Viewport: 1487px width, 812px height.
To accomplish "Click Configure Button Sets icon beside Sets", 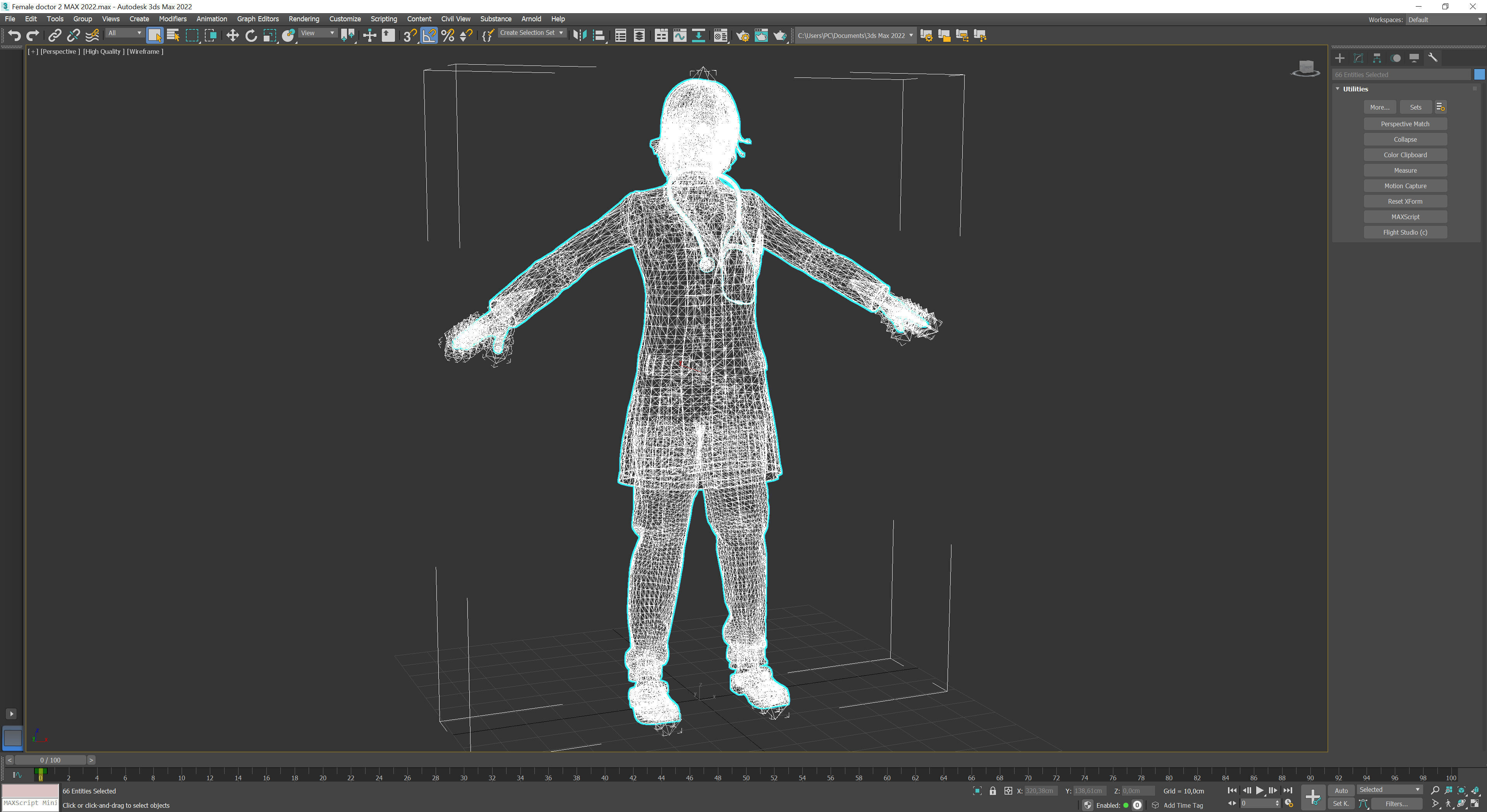I will (x=1441, y=107).
